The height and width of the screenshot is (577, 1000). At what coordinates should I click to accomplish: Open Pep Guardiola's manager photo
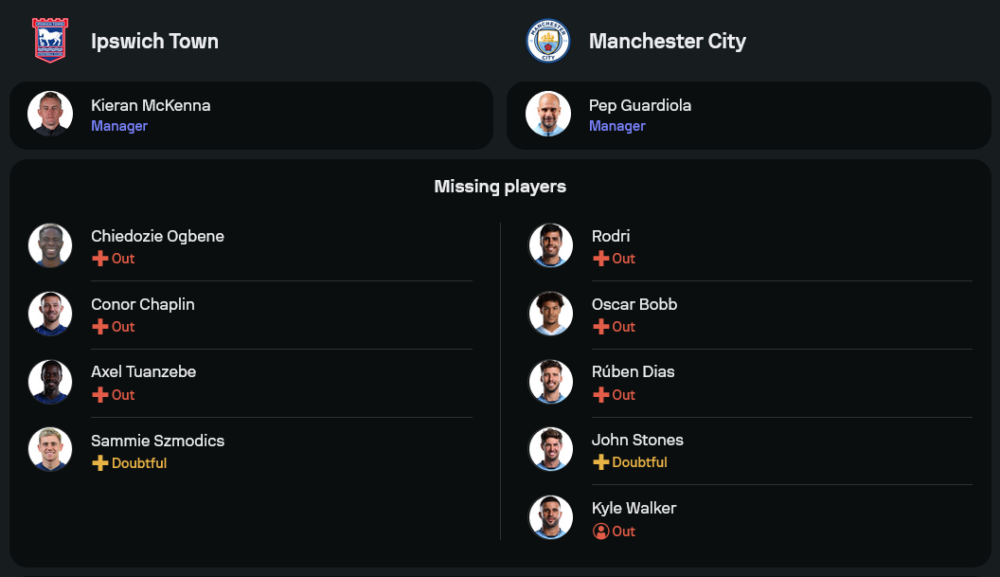(x=549, y=114)
